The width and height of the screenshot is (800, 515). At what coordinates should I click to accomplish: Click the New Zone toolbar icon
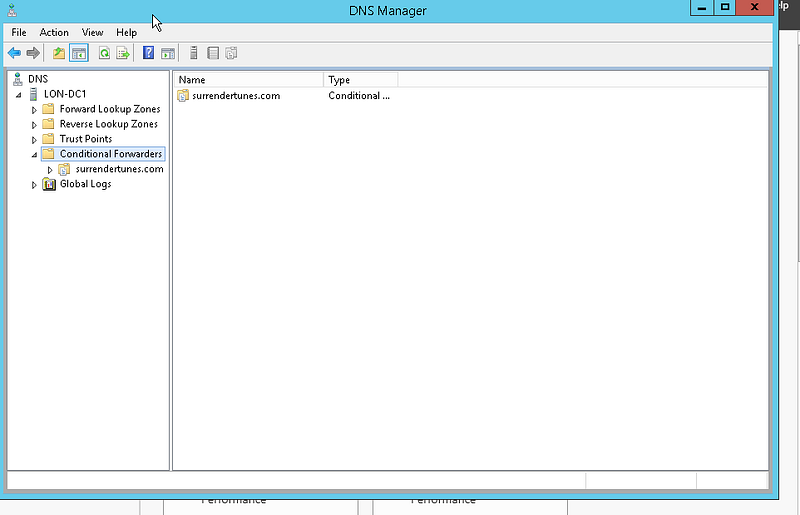[x=213, y=53]
